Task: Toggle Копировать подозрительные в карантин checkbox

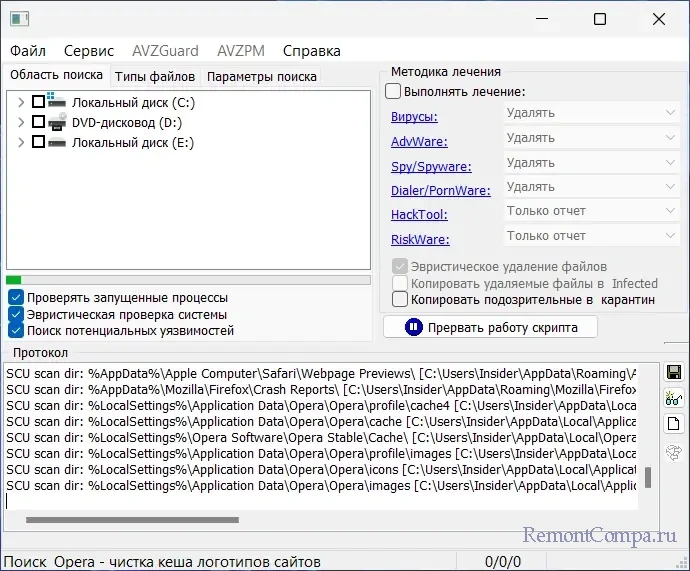Action: click(400, 299)
